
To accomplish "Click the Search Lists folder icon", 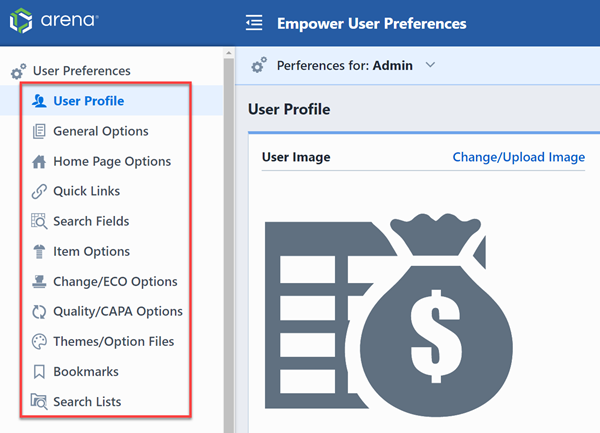I will 39,402.
